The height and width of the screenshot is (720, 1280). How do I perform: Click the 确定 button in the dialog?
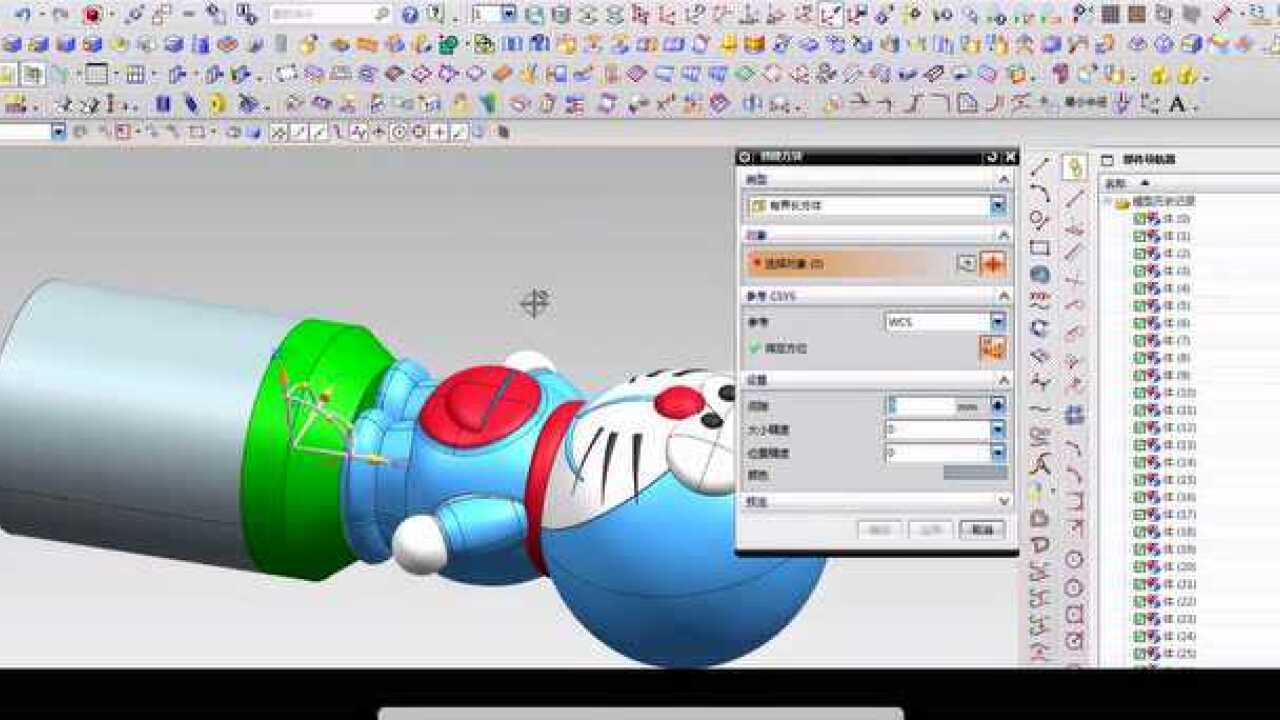point(879,530)
